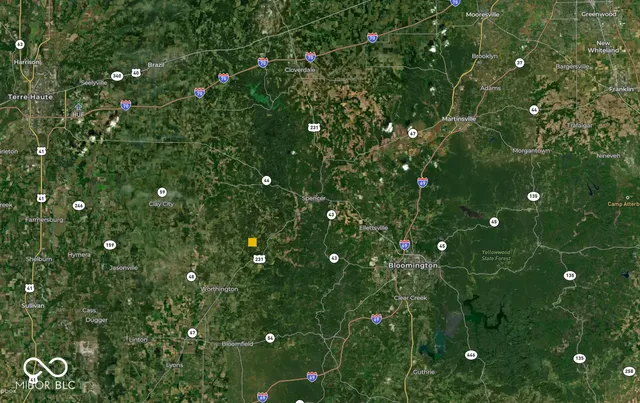Click the route 37 shield
The image size is (640, 403).
click(519, 63)
